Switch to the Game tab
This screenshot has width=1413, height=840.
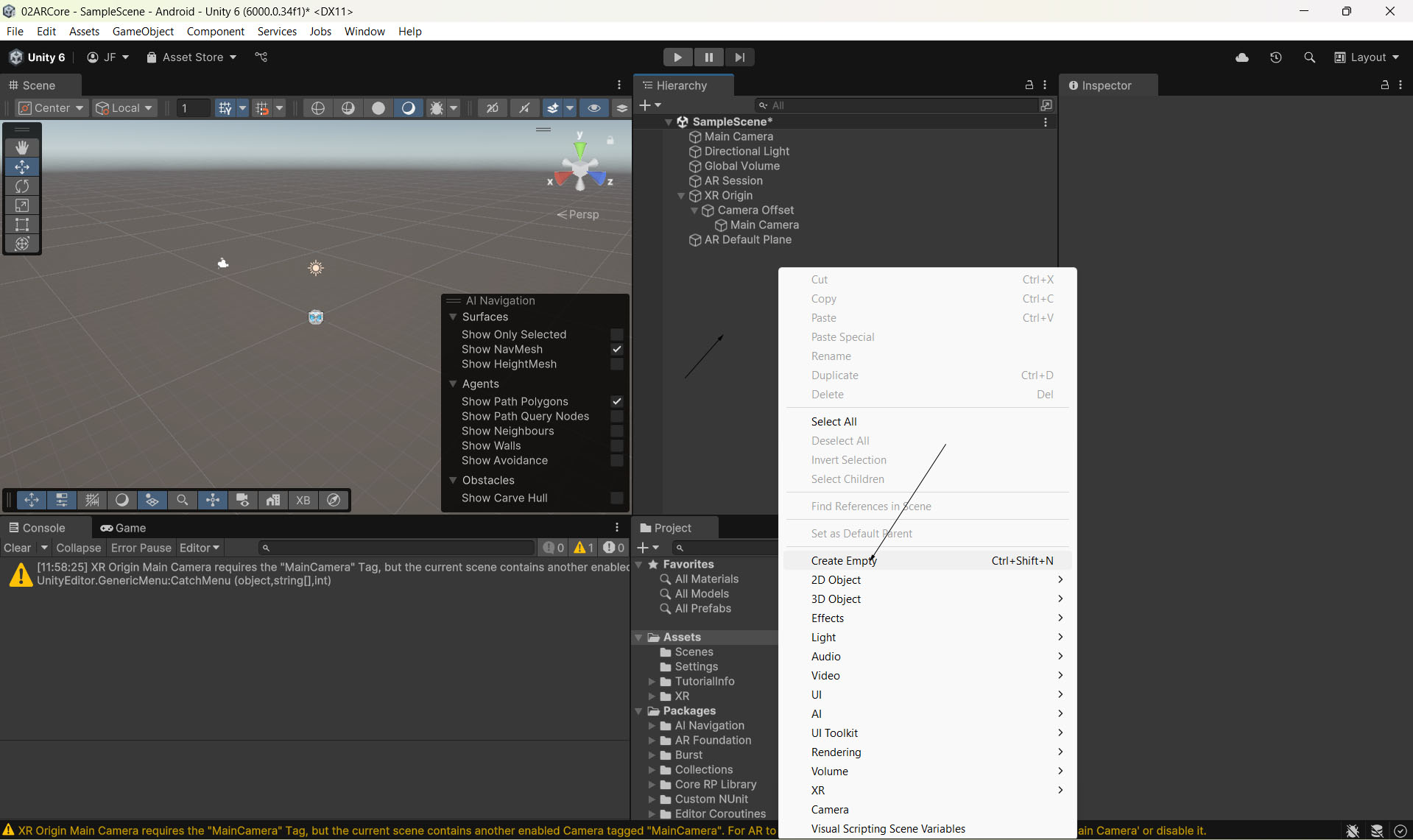point(124,528)
